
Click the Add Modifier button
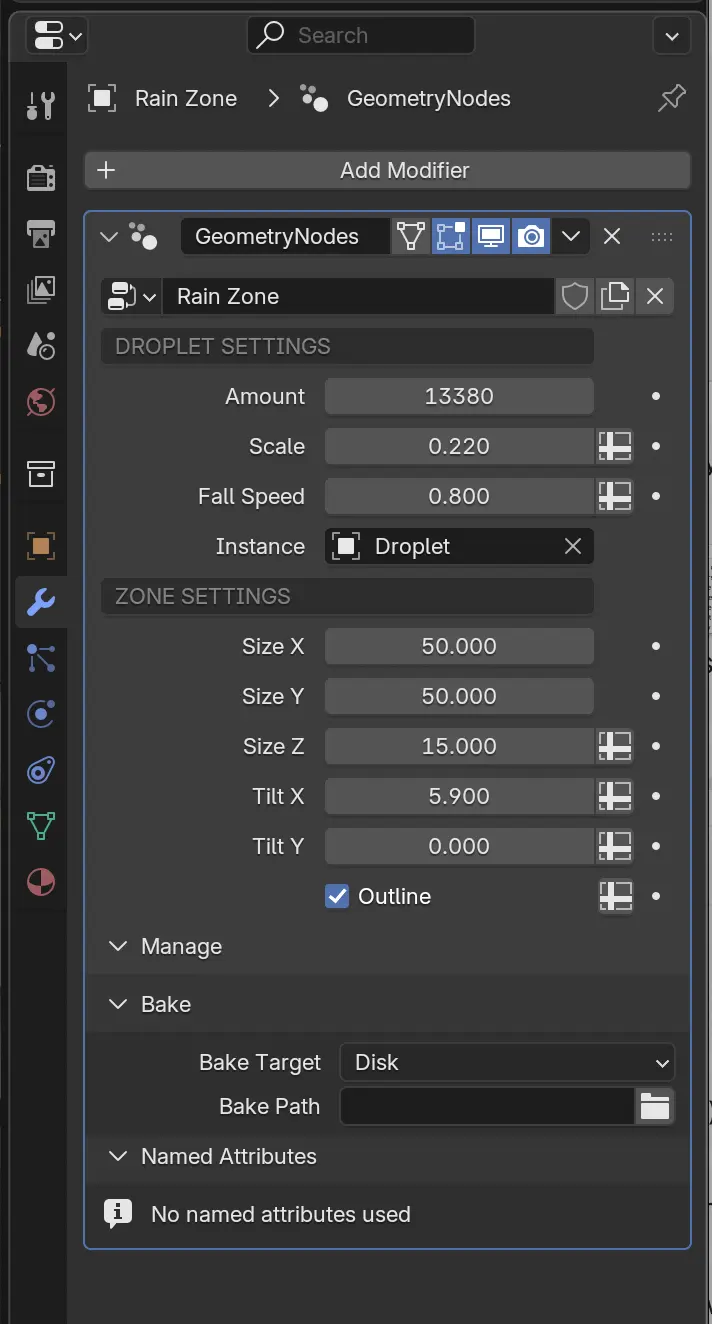[x=387, y=170]
